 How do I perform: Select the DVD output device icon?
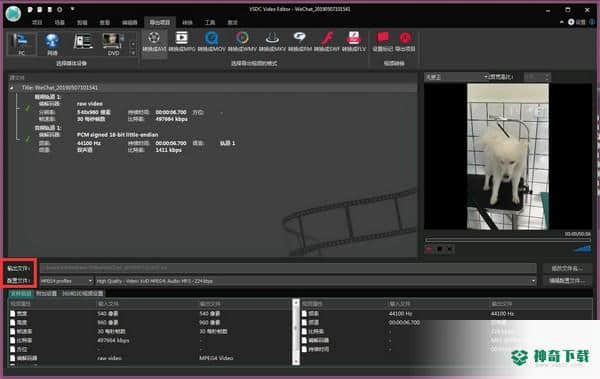point(113,44)
